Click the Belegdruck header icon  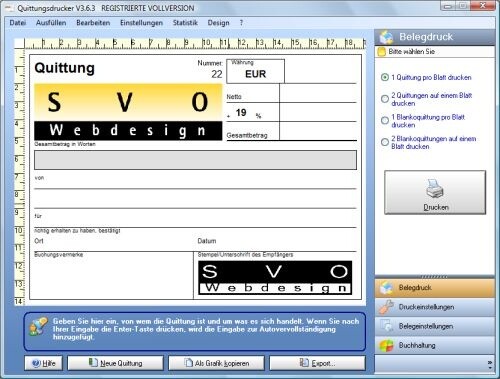(387, 37)
